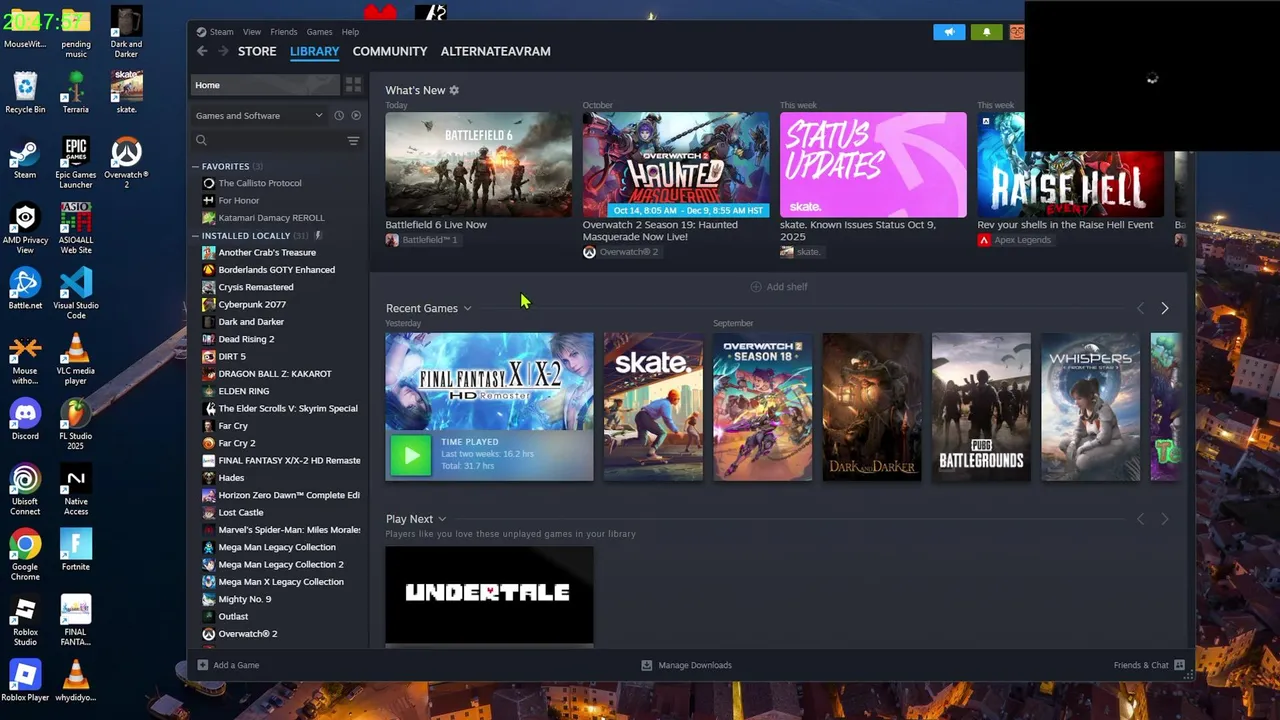Click the library search magnifier icon
The height and width of the screenshot is (720, 1280).
tap(201, 141)
